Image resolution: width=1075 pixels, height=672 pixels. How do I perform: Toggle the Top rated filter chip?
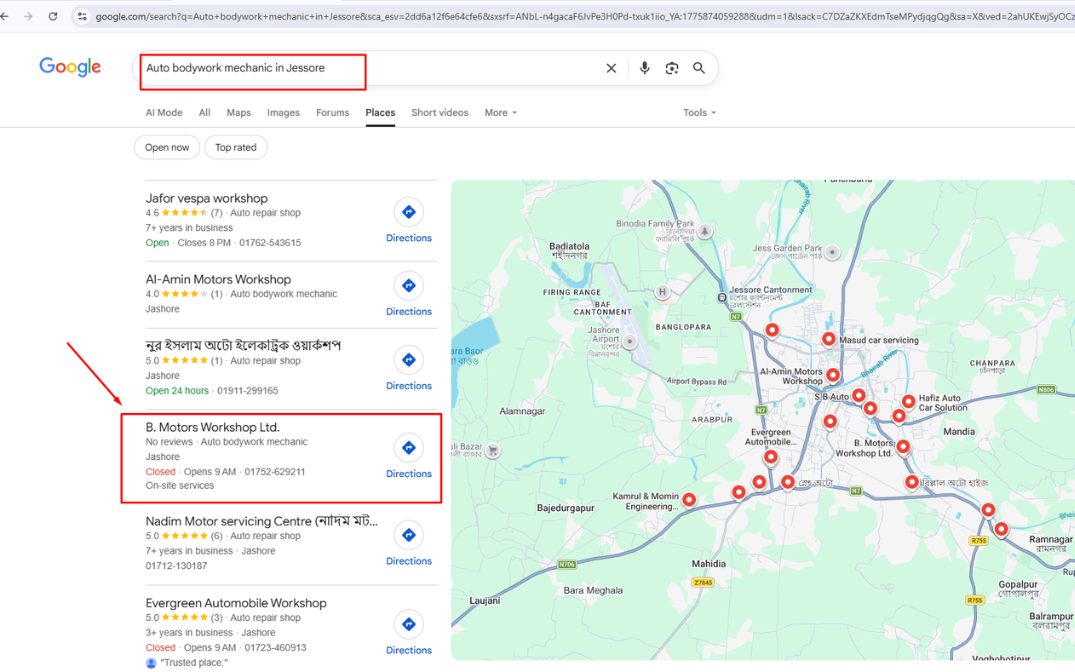236,147
